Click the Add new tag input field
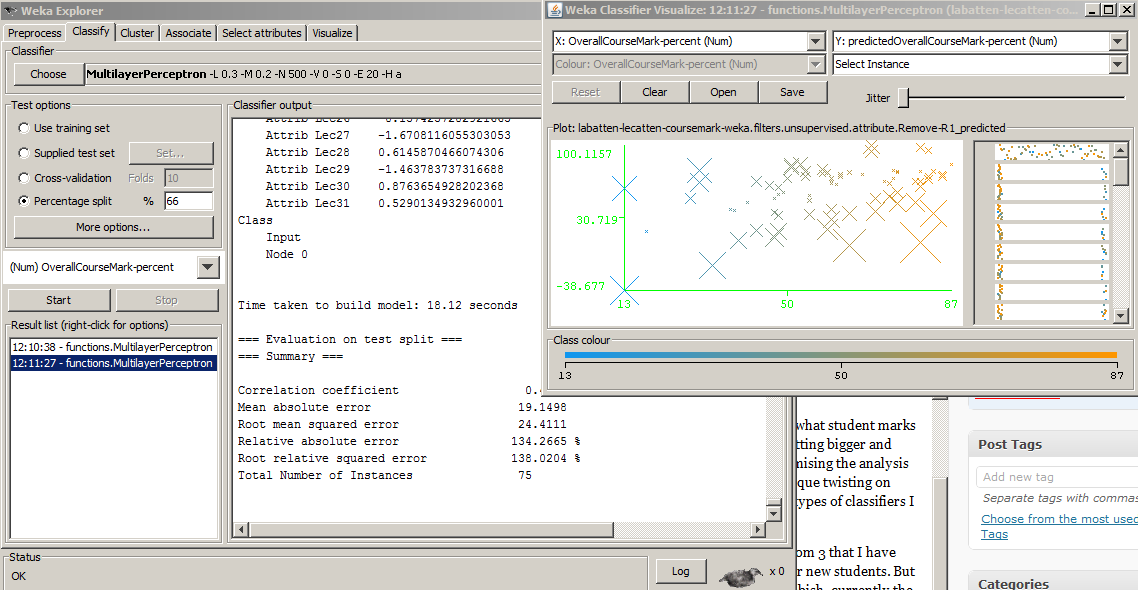Screen dimensions: 1138x590 coord(1057,477)
